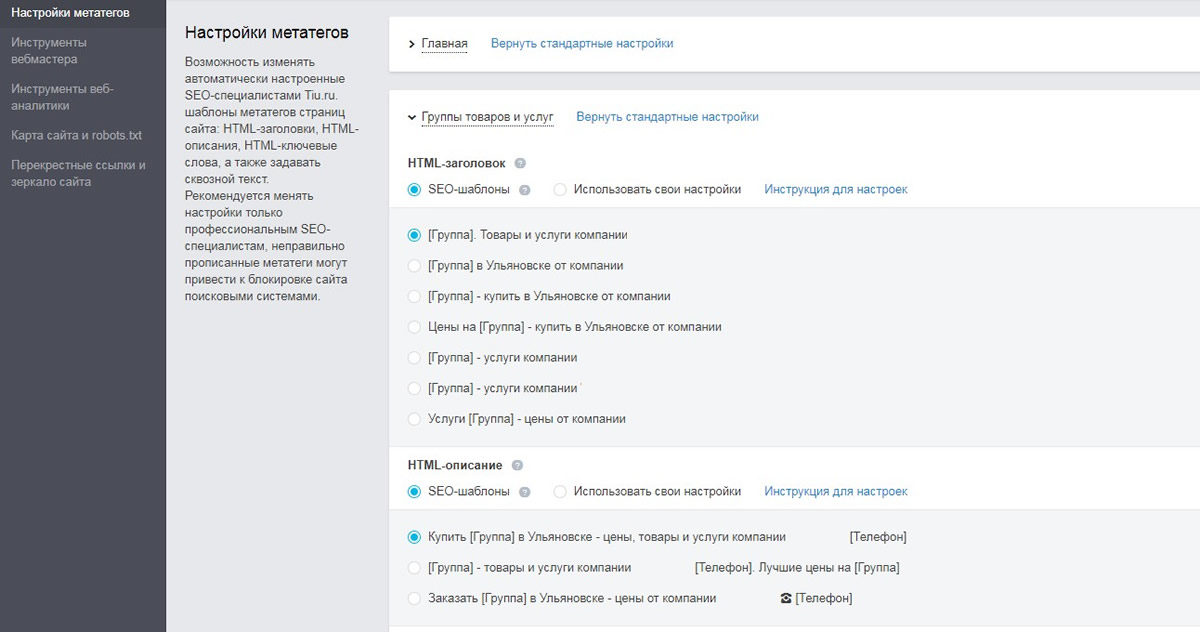Select 'Цены на [Группа]' title template
Viewport: 1200px width, 632px height.
click(413, 327)
